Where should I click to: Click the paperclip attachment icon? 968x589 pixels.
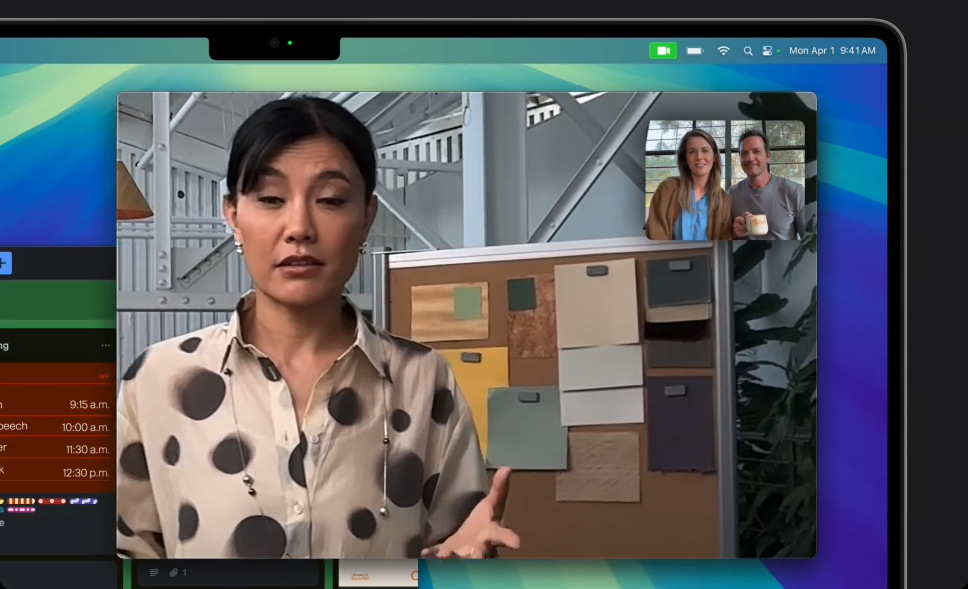(173, 573)
